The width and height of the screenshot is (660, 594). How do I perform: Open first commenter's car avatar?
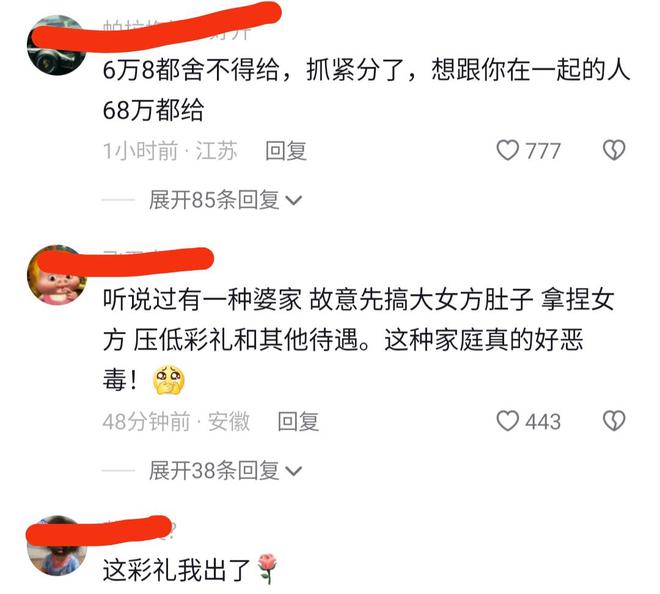point(57,45)
